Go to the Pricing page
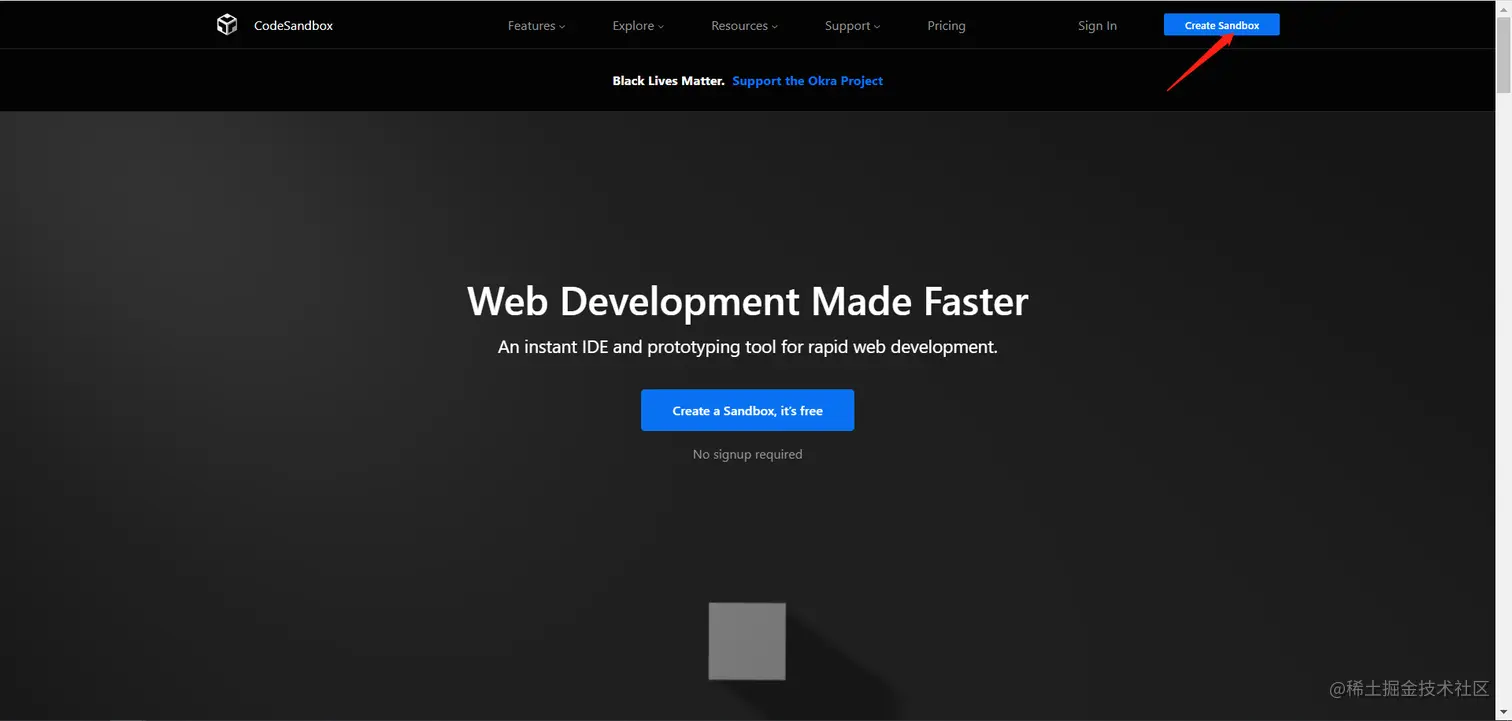The image size is (1512, 721). [x=946, y=26]
